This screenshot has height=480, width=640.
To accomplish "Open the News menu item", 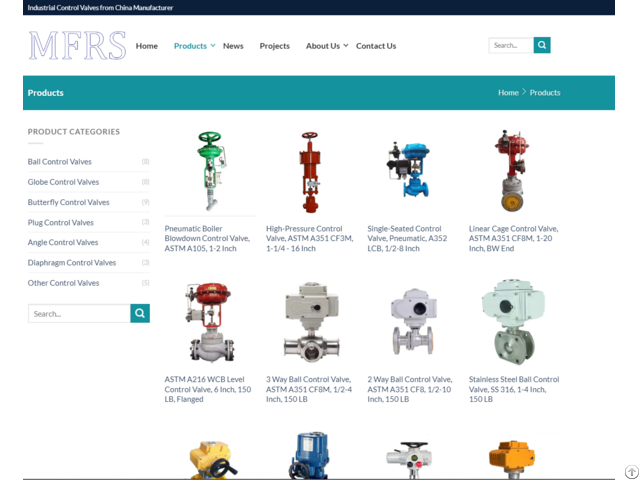I will [x=233, y=46].
